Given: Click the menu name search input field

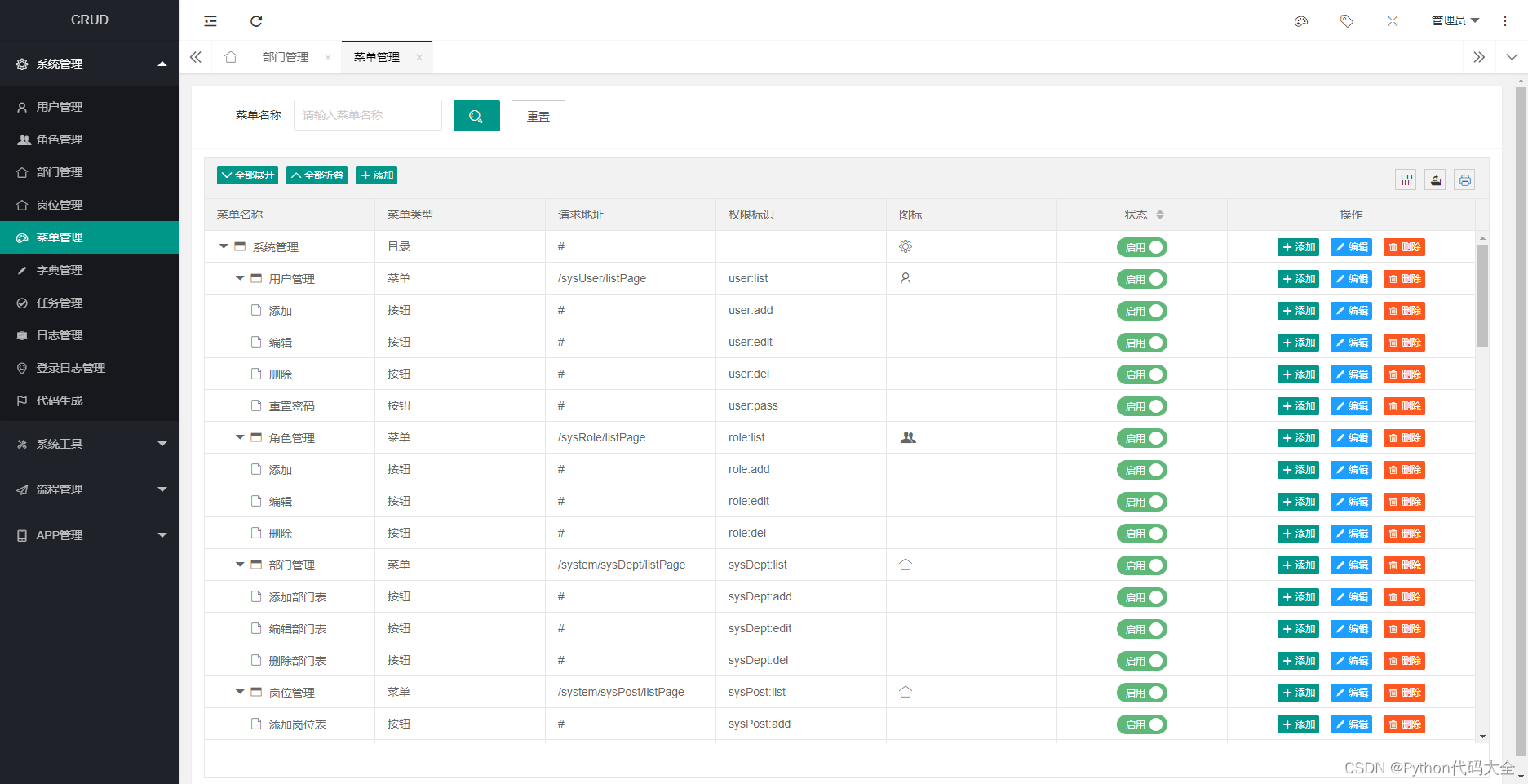Looking at the screenshot, I should (367, 115).
